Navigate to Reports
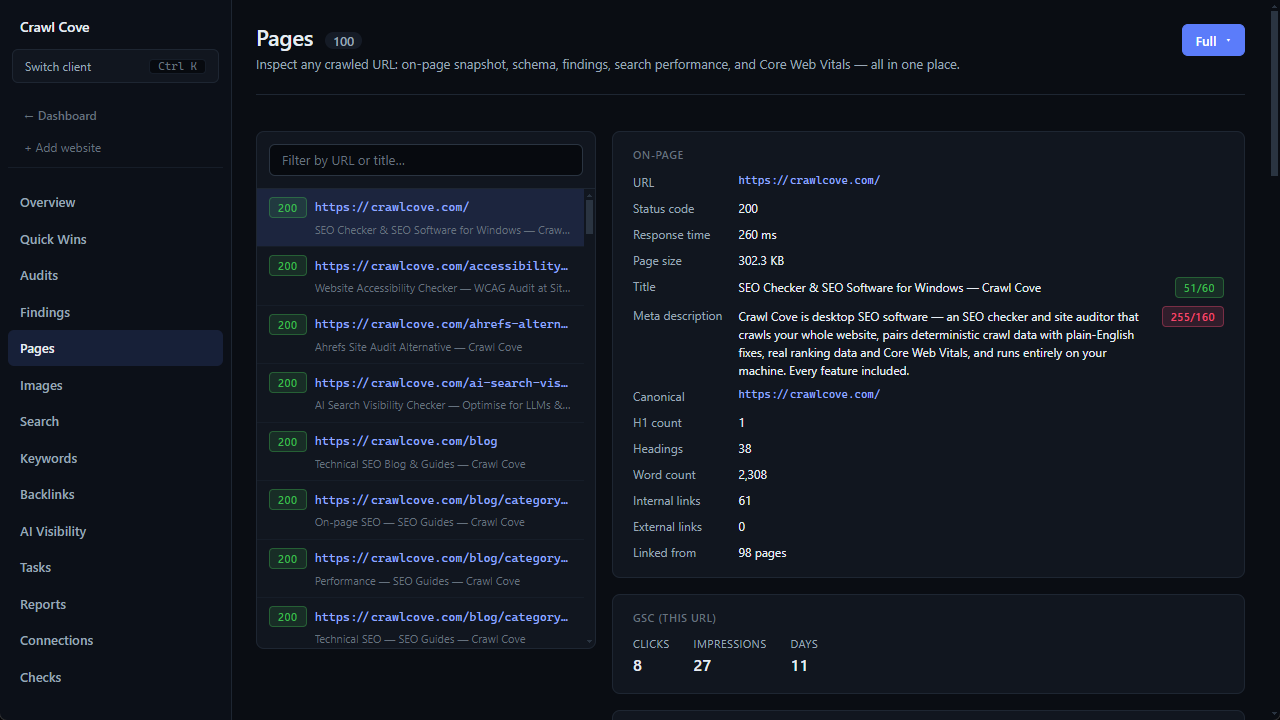 115,604
